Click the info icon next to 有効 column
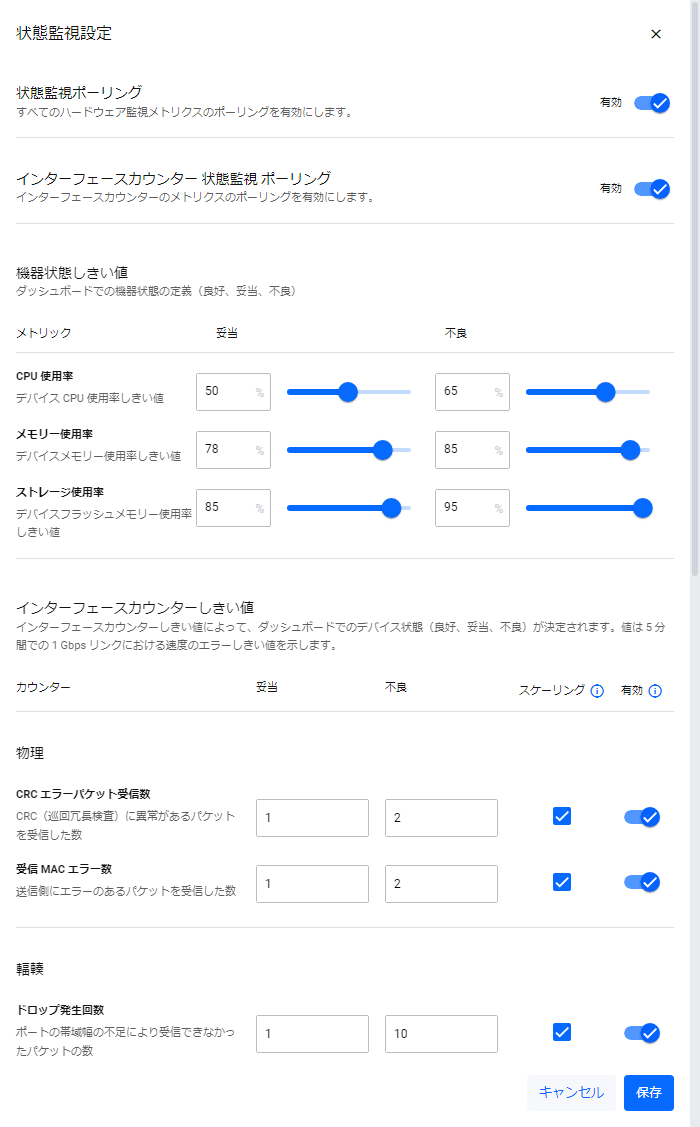The height and width of the screenshot is (1127, 700). (x=655, y=691)
